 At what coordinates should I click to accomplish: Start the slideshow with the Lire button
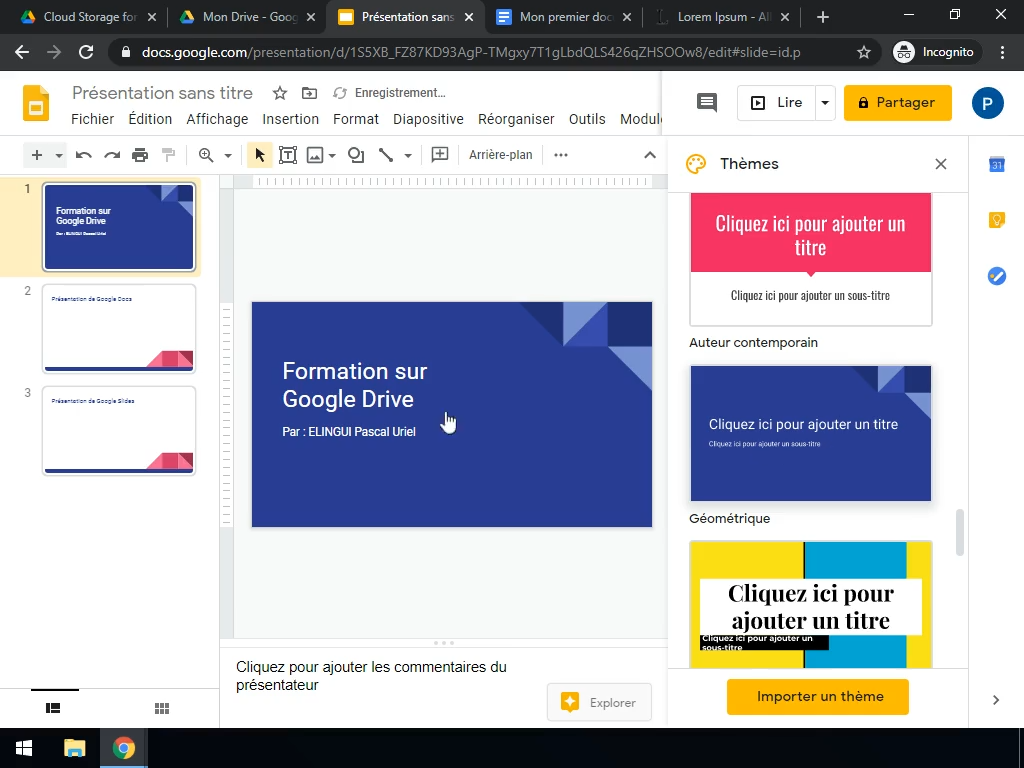click(x=776, y=103)
